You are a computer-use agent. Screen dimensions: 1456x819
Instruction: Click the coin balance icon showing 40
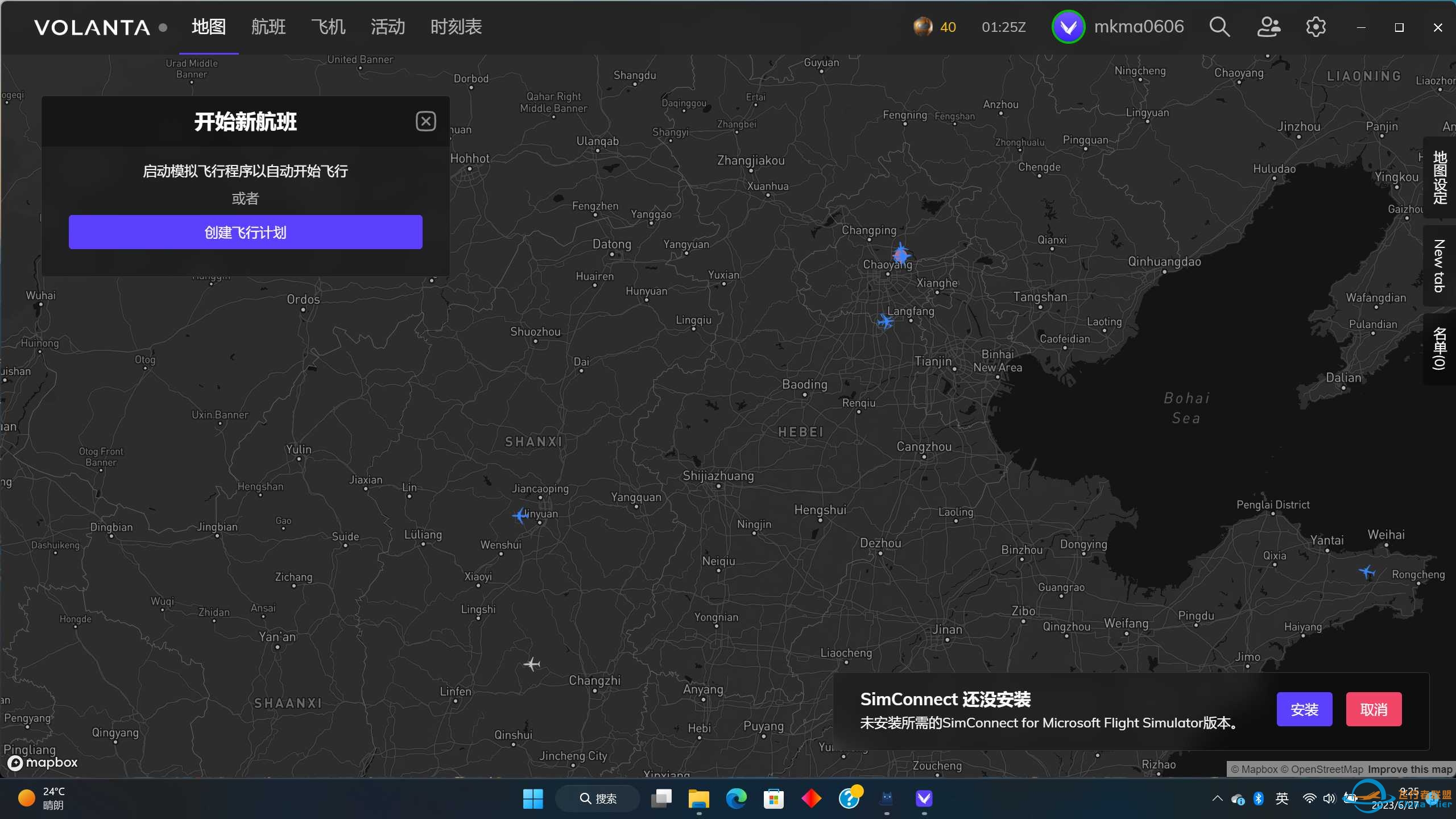coord(923,27)
